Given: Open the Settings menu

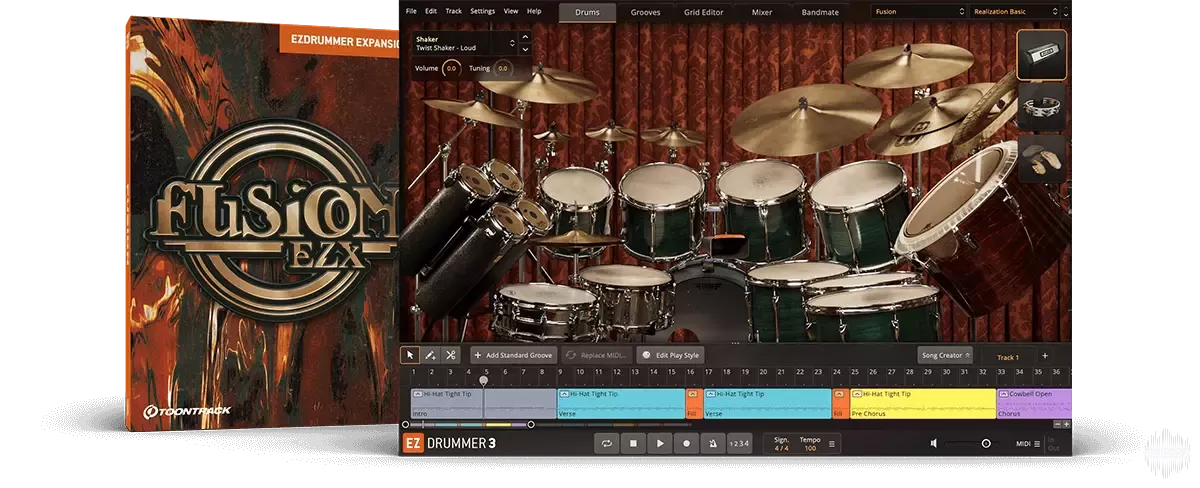Looking at the screenshot, I should pyautogui.click(x=482, y=11).
